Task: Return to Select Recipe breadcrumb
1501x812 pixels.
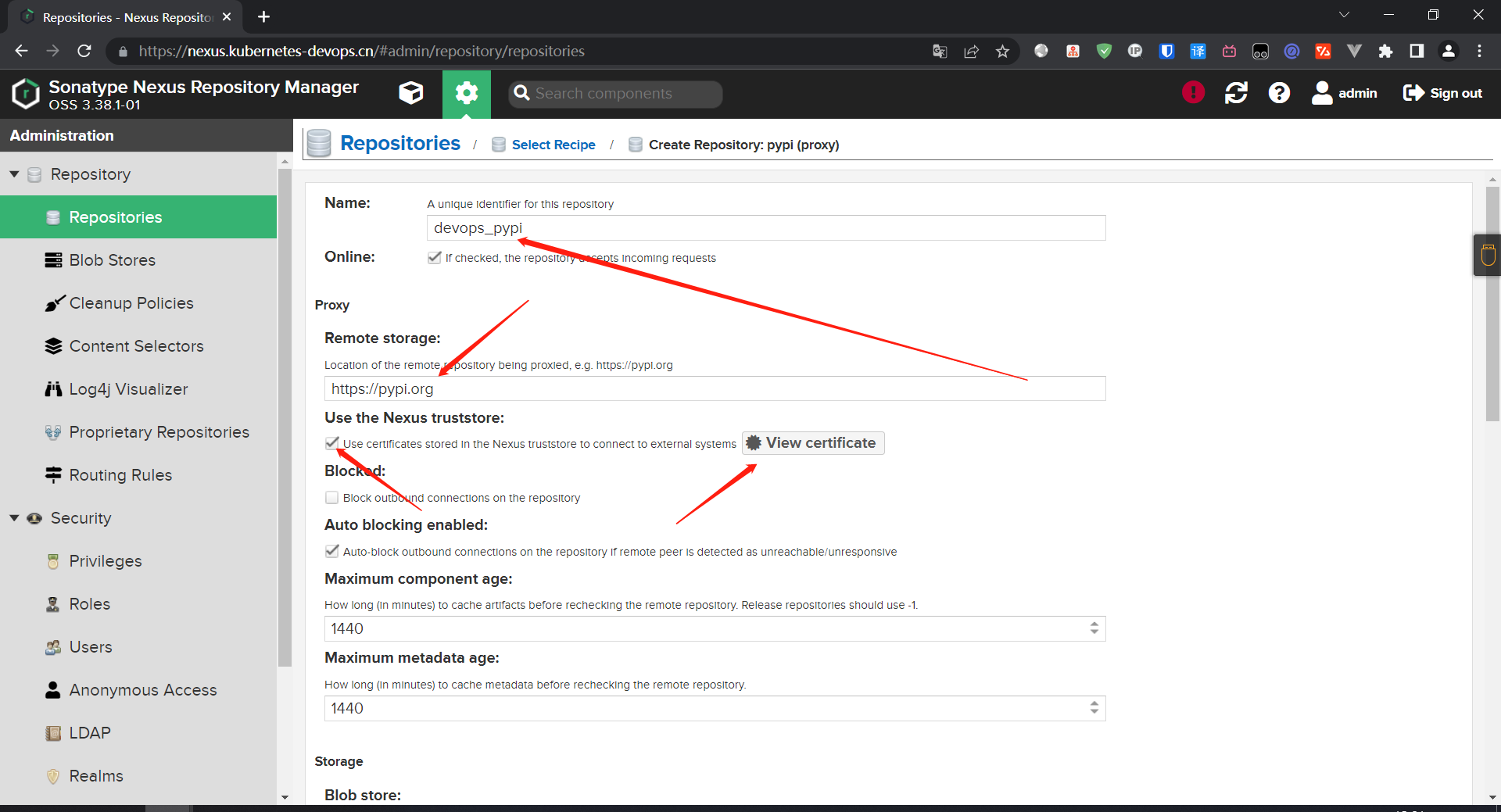Action: click(553, 145)
